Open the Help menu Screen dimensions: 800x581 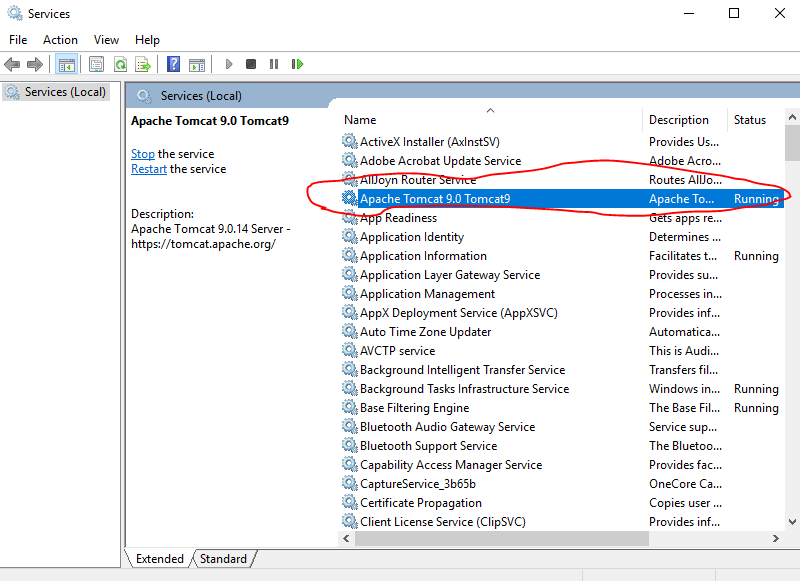[x=147, y=40]
